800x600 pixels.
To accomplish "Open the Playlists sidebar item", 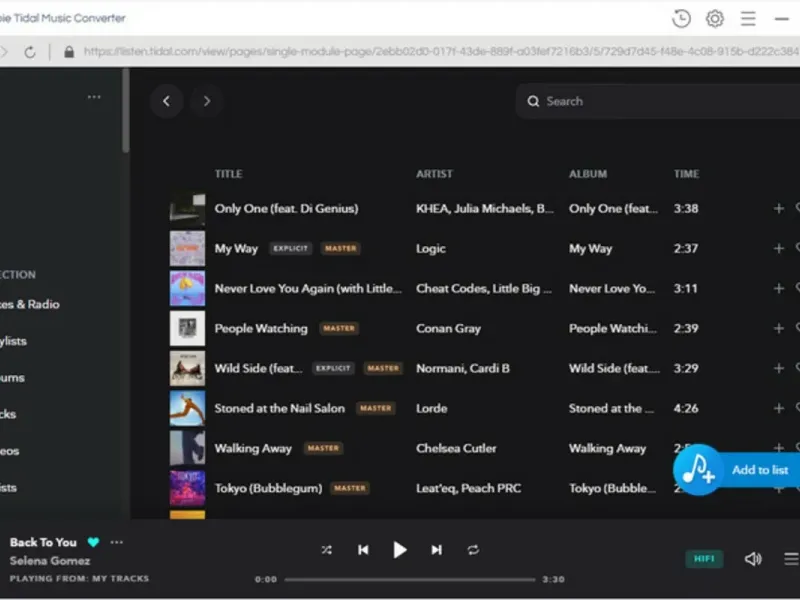I will (x=13, y=341).
